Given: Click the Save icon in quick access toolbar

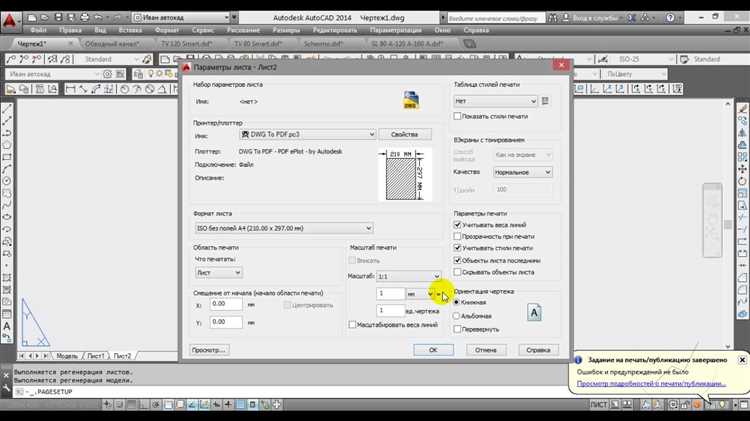Looking at the screenshot, I should tap(58, 18).
